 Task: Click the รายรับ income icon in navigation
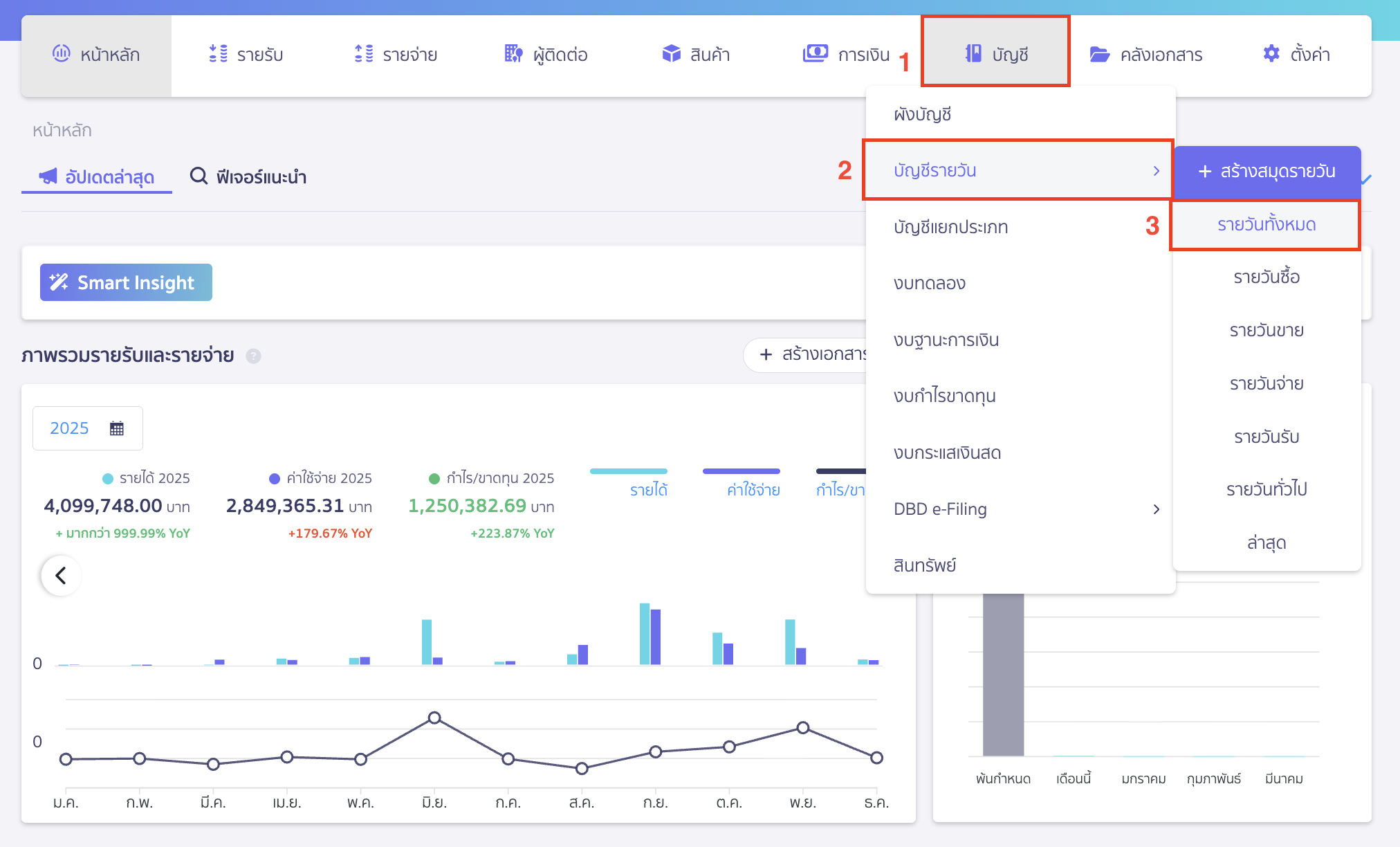(218, 53)
